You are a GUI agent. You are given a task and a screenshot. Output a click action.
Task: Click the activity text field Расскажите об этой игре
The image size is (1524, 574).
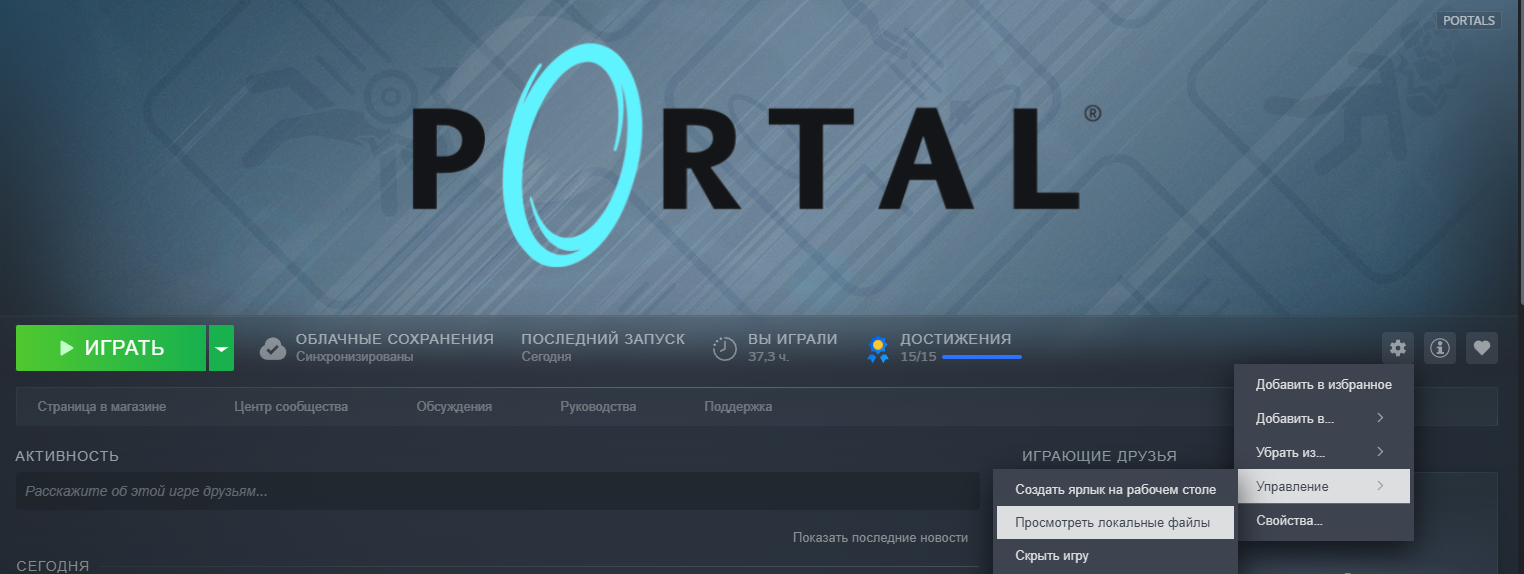(x=497, y=491)
